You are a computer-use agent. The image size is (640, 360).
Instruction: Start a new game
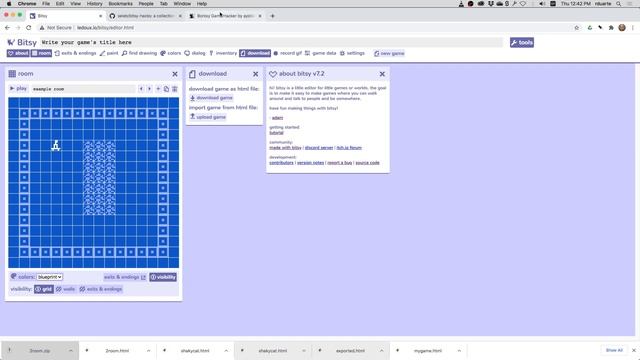(389, 53)
